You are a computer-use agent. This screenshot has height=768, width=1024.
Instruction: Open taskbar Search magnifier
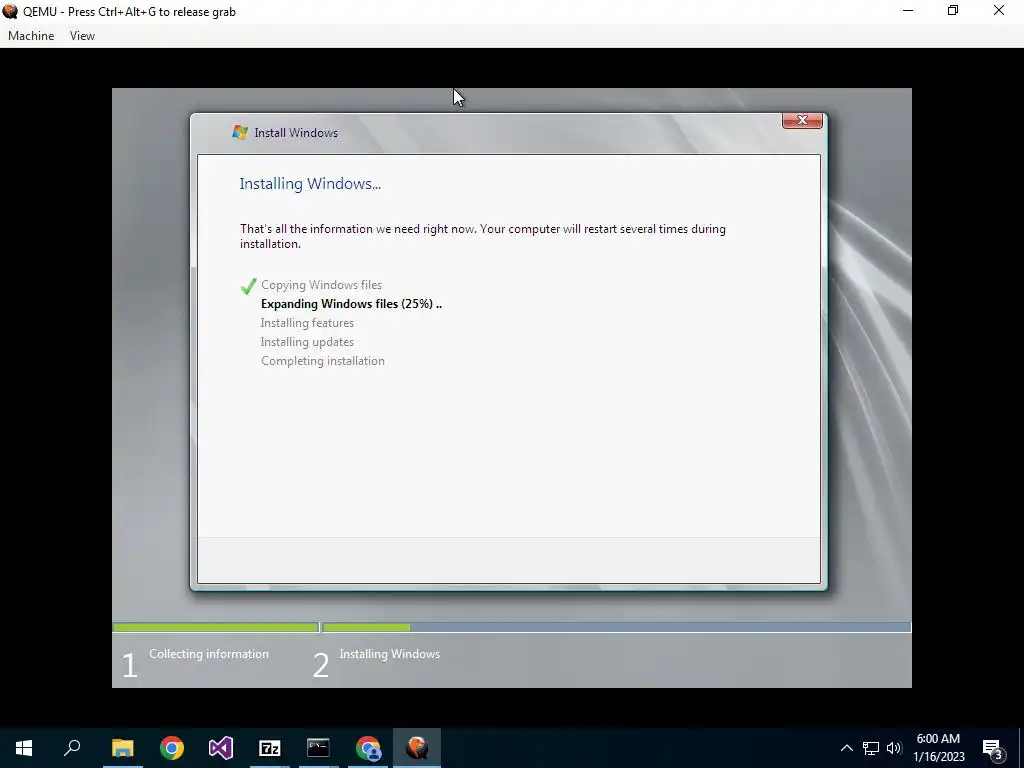pyautogui.click(x=72, y=748)
